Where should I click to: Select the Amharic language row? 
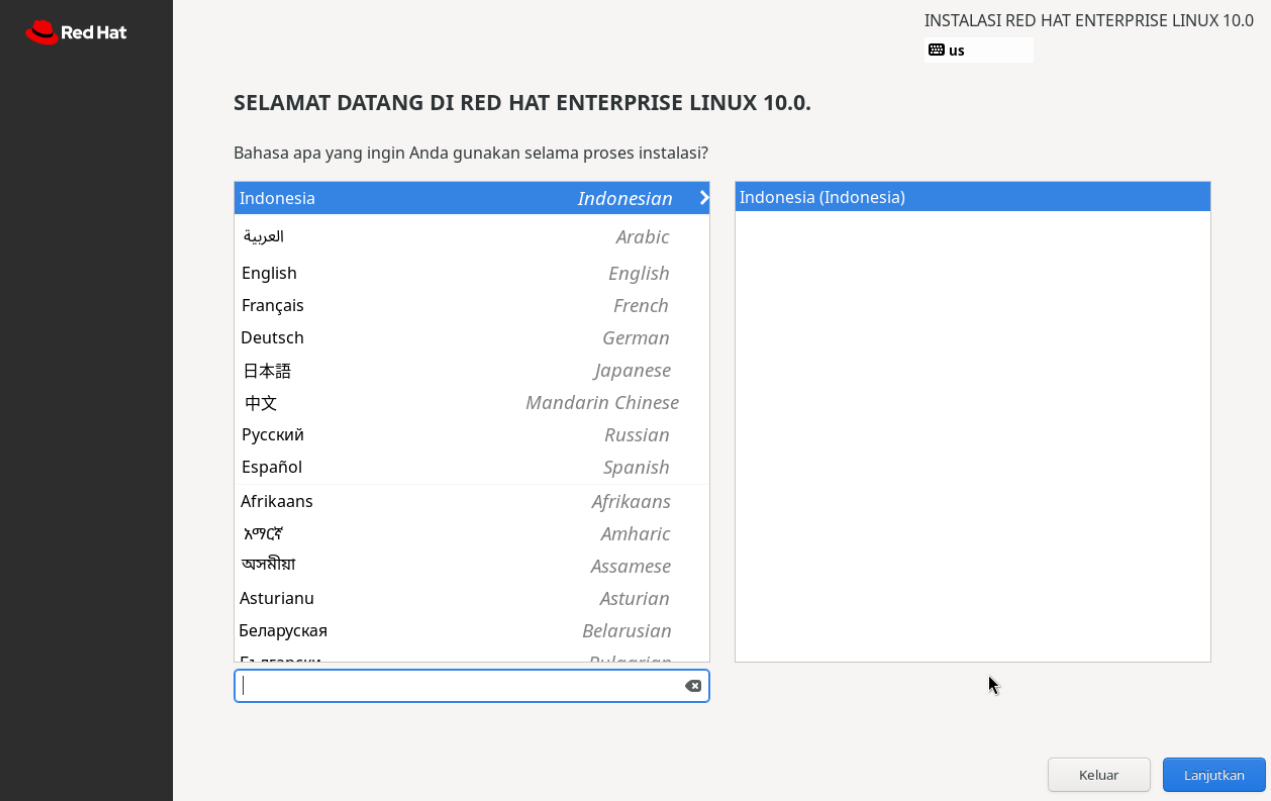(x=472, y=534)
